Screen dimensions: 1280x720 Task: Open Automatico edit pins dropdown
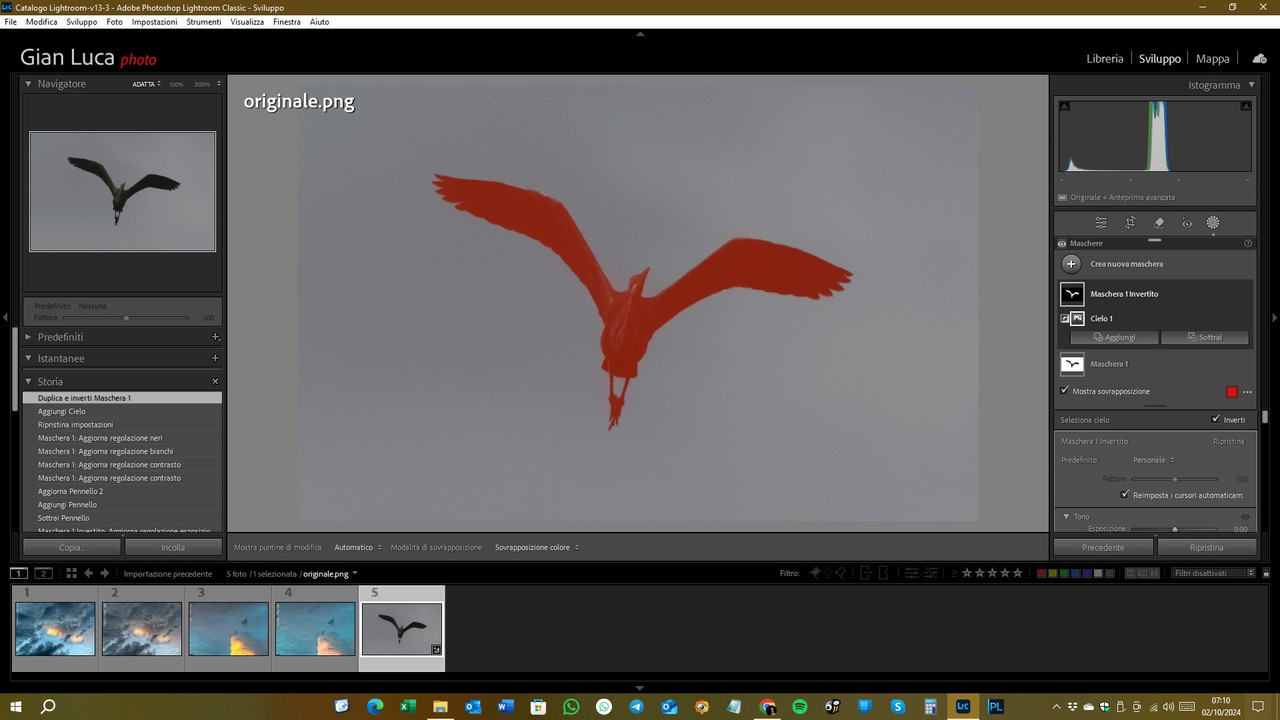click(357, 547)
